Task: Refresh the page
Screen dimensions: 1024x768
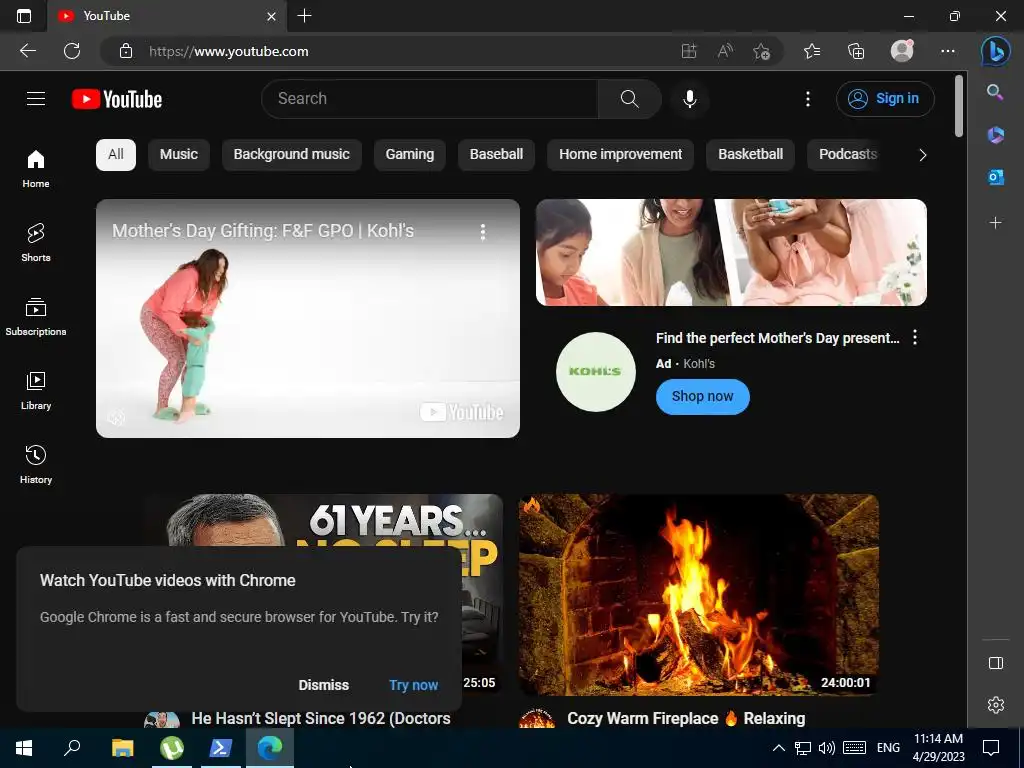Action: (72, 51)
